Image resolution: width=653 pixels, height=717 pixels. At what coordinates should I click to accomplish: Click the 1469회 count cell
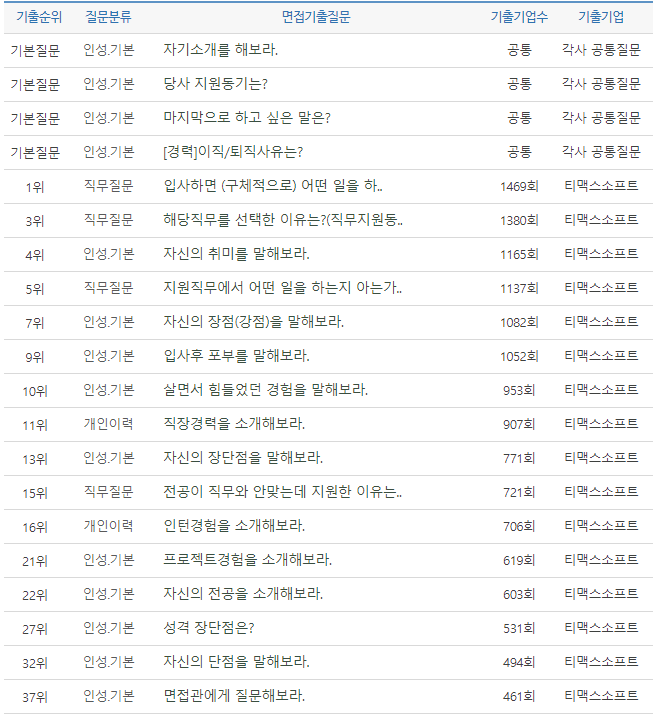(519, 186)
